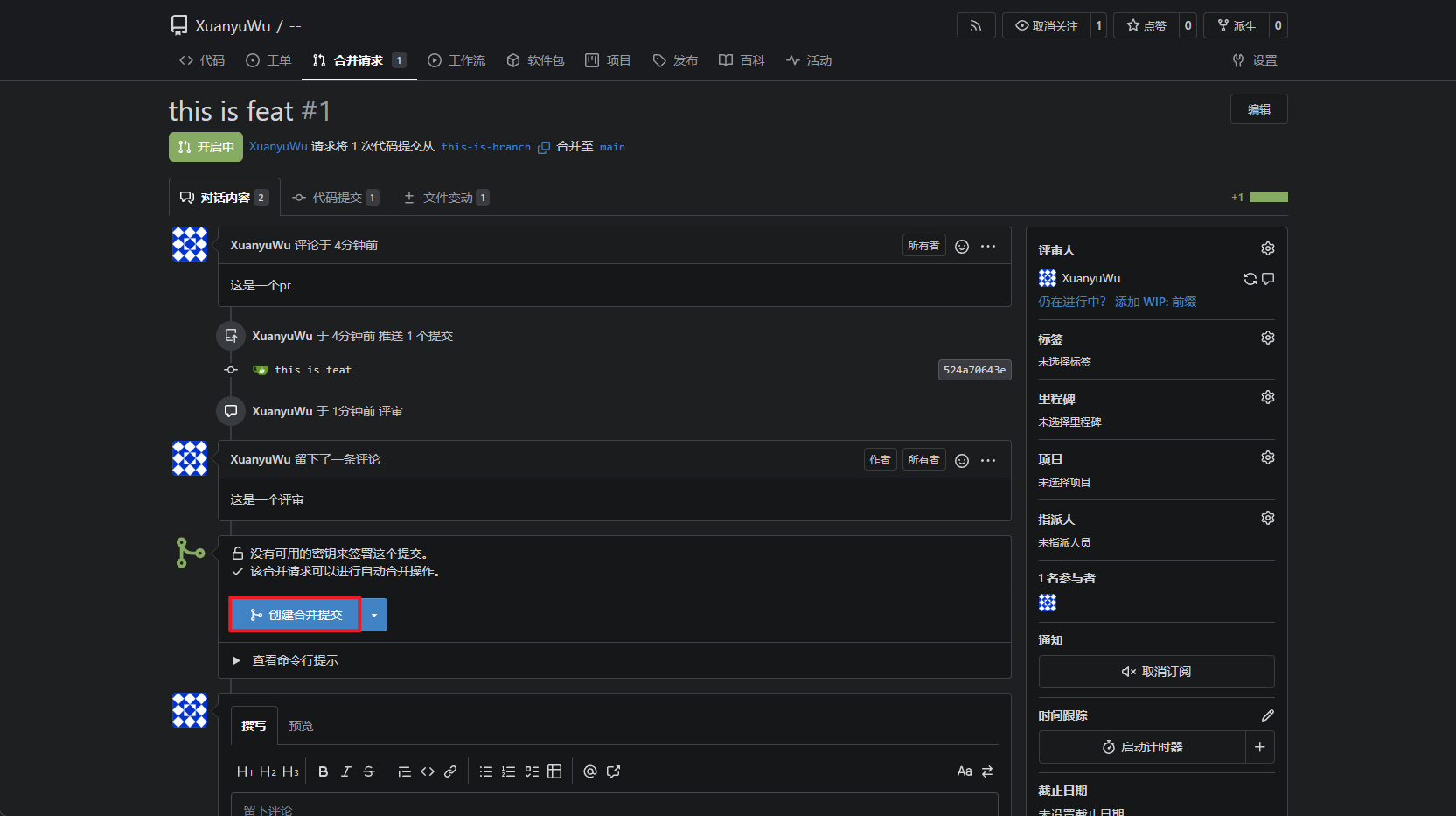This screenshot has height=816, width=1456.
Task: Insert inline code
Action: pyautogui.click(x=428, y=771)
